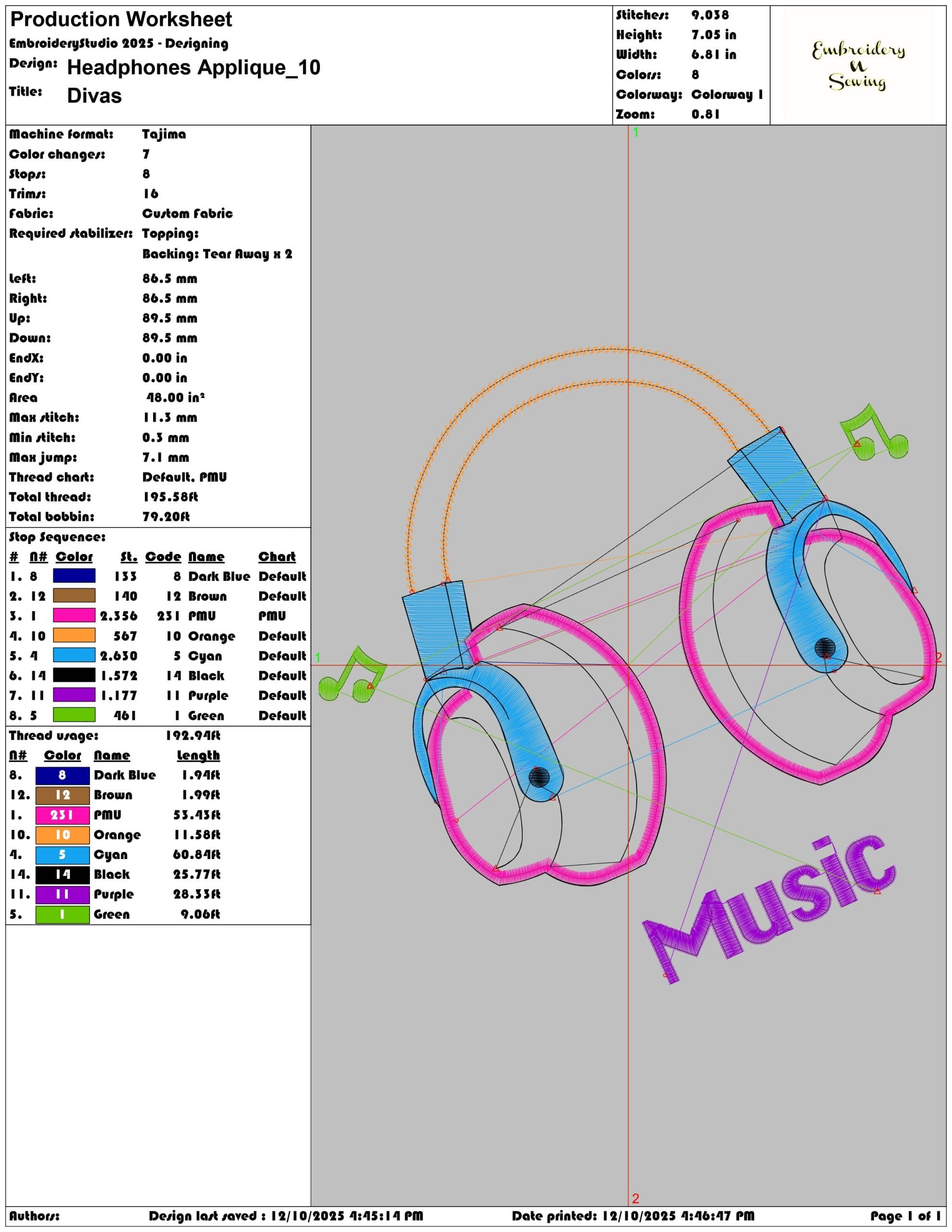The height and width of the screenshot is (1232, 952).
Task: Click EmbroideryStudio 2025 - Designing subtitle
Action: tap(119, 43)
